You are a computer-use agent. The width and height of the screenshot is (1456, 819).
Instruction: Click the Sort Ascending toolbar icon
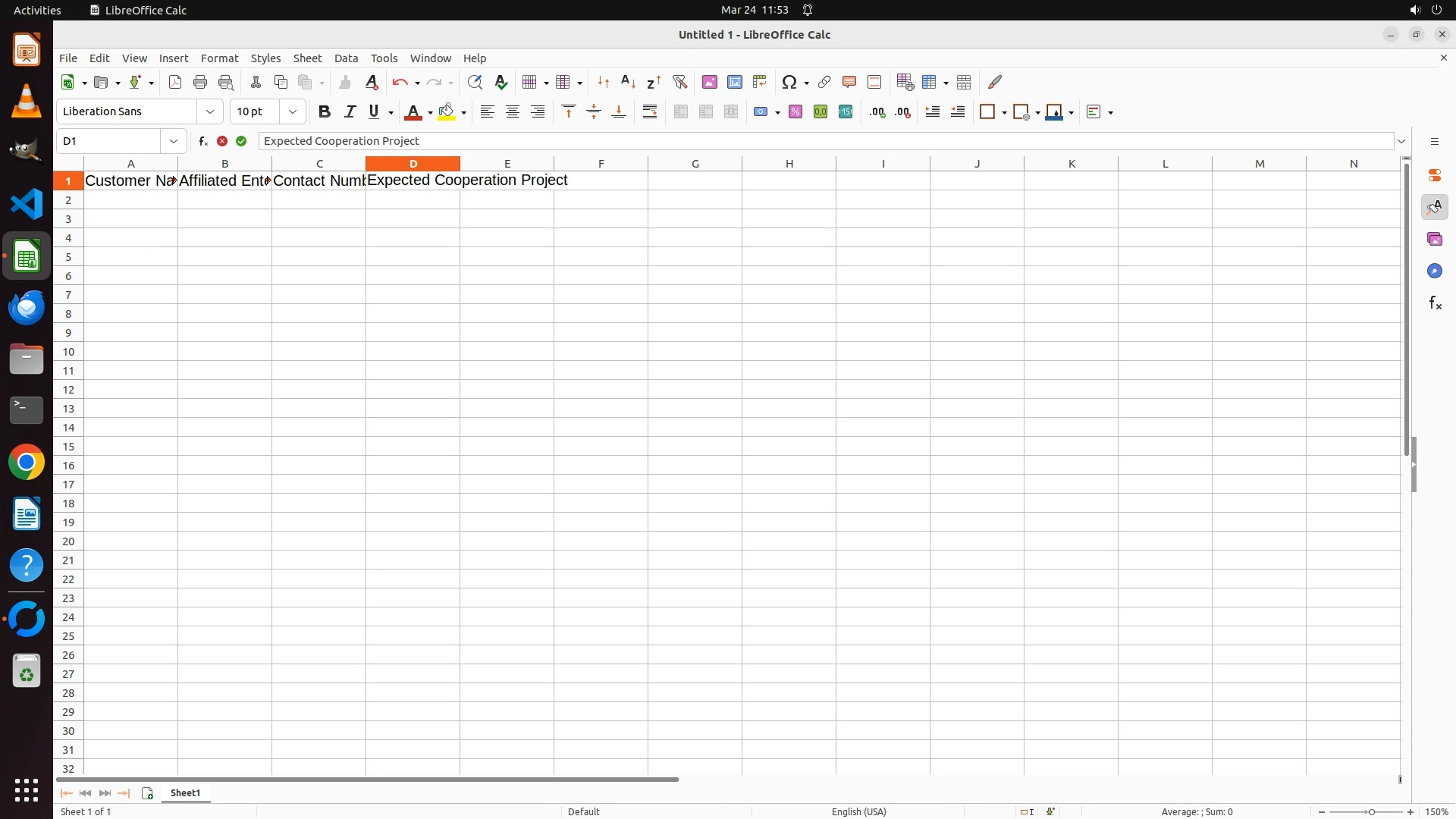click(x=628, y=82)
